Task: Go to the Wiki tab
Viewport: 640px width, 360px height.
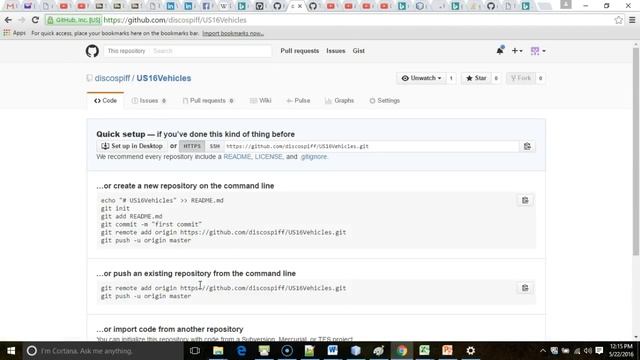Action: [x=260, y=100]
